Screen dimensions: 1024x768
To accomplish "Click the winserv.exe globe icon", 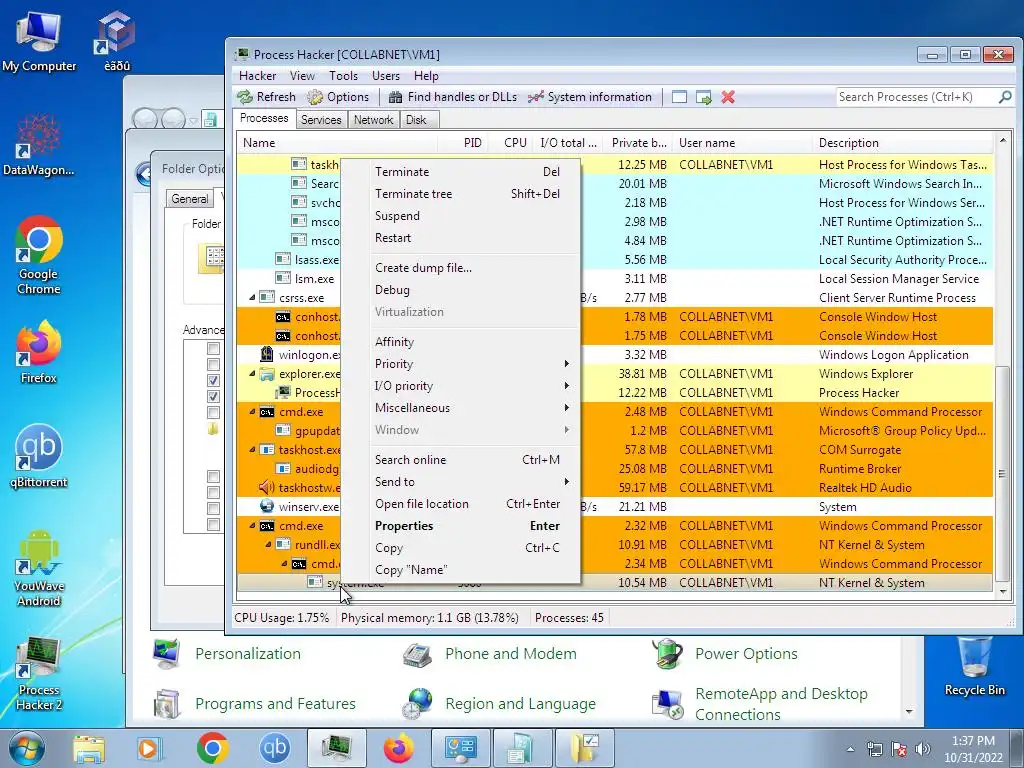I will coord(266,507).
